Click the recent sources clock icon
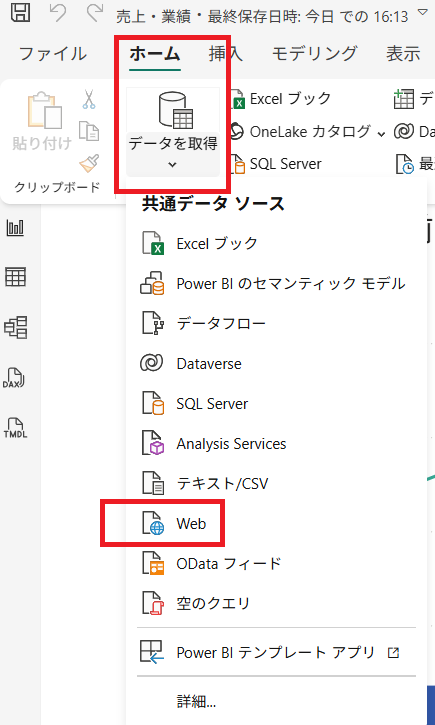 404,164
